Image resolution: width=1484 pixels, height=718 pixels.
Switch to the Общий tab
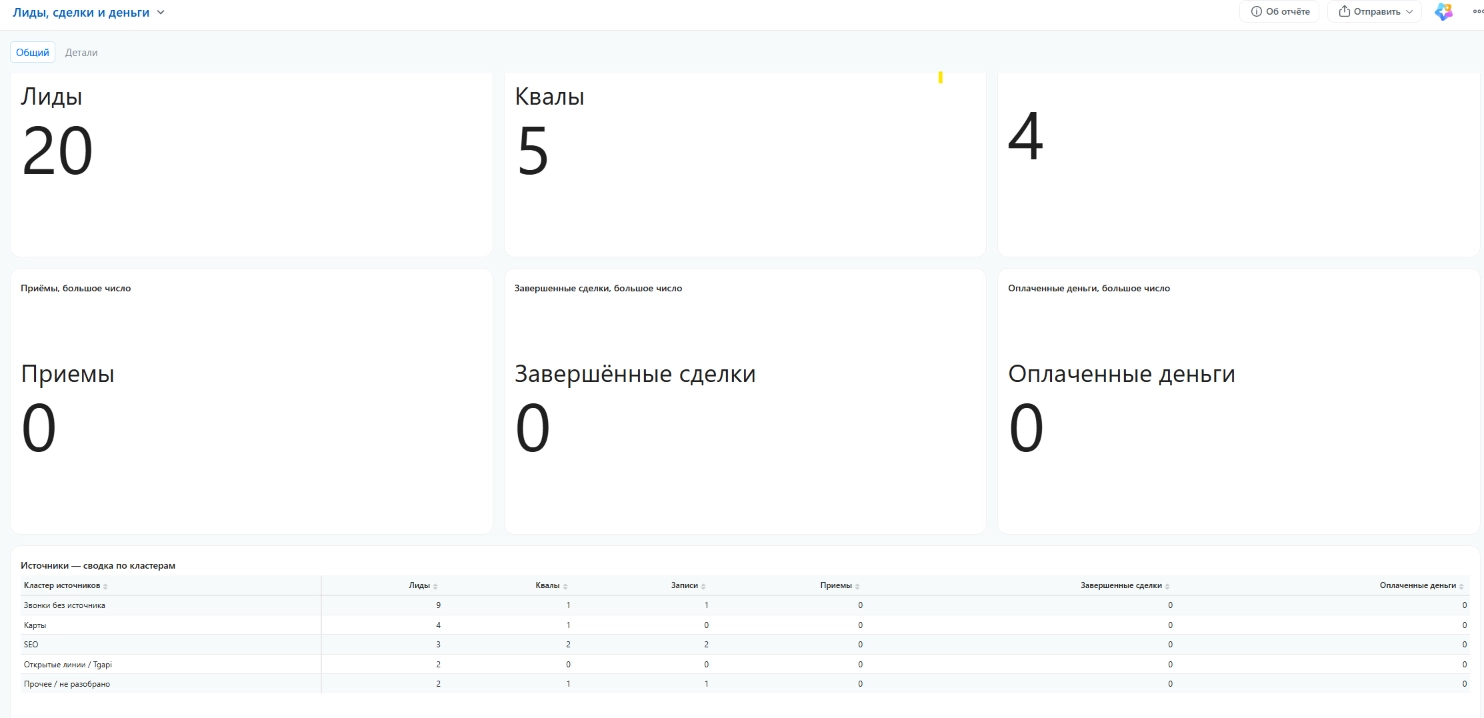point(33,52)
